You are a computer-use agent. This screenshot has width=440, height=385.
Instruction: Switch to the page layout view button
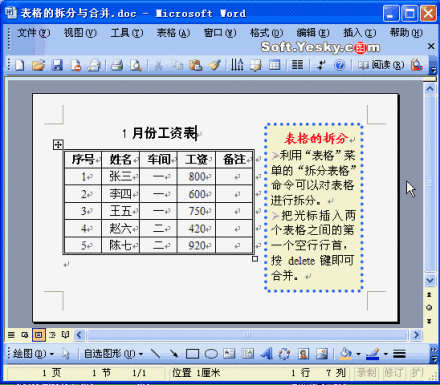[39, 335]
